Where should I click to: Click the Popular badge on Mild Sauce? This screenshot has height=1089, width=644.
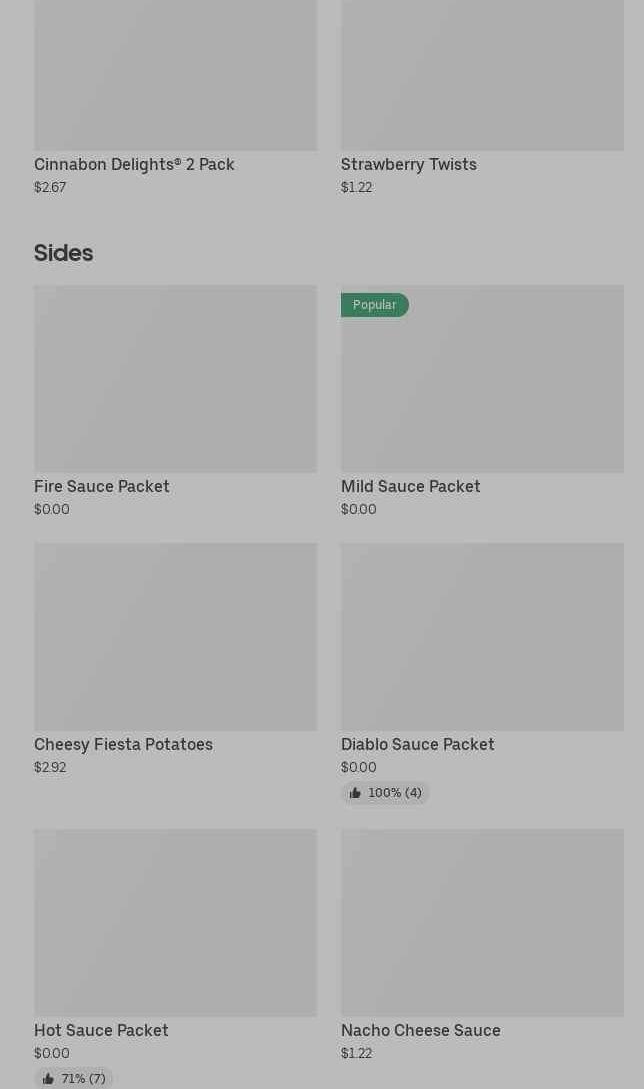click(x=374, y=305)
